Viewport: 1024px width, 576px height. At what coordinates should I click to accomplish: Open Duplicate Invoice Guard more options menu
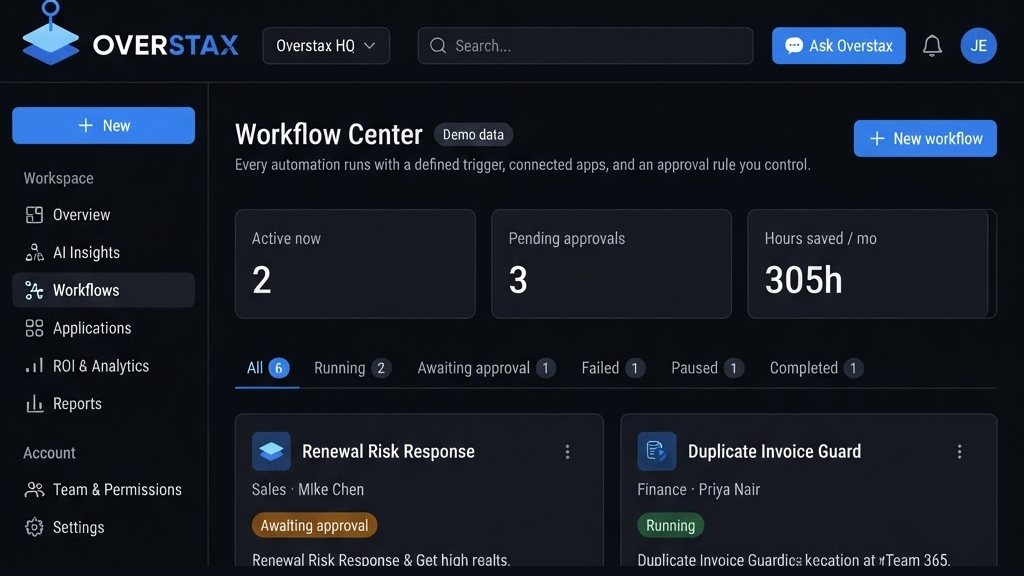pyautogui.click(x=959, y=452)
